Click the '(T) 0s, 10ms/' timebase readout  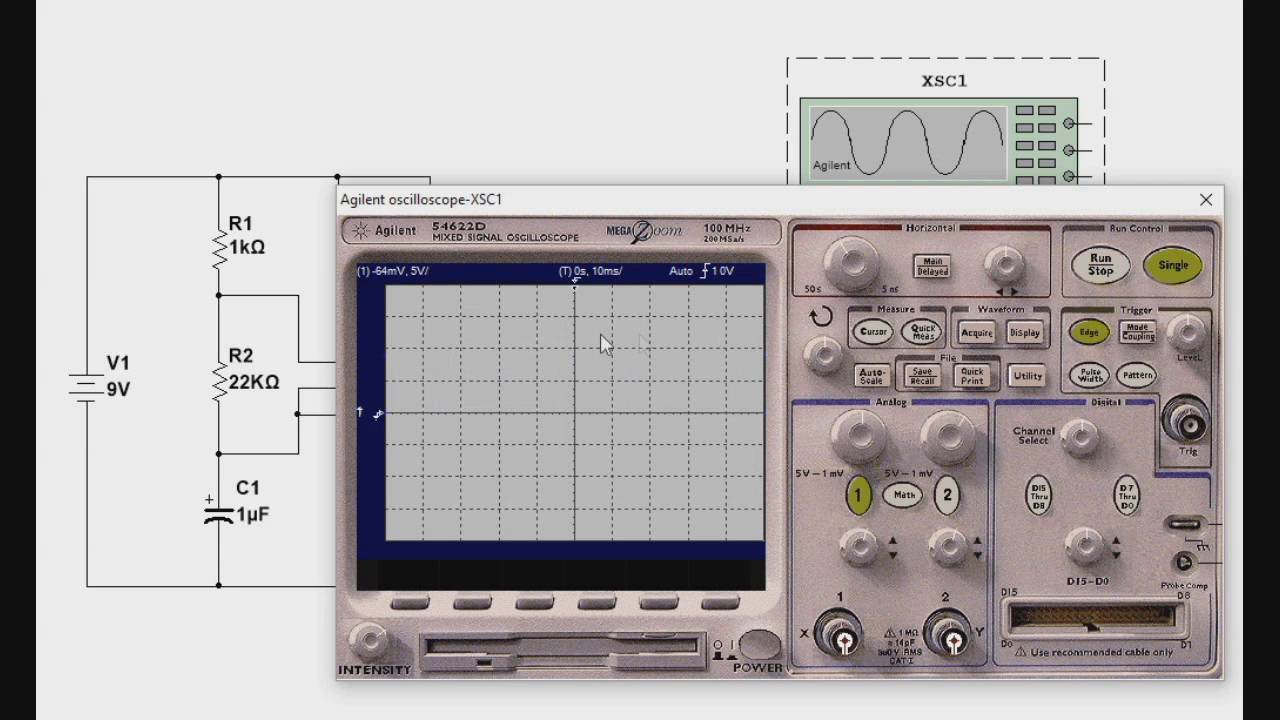590,271
